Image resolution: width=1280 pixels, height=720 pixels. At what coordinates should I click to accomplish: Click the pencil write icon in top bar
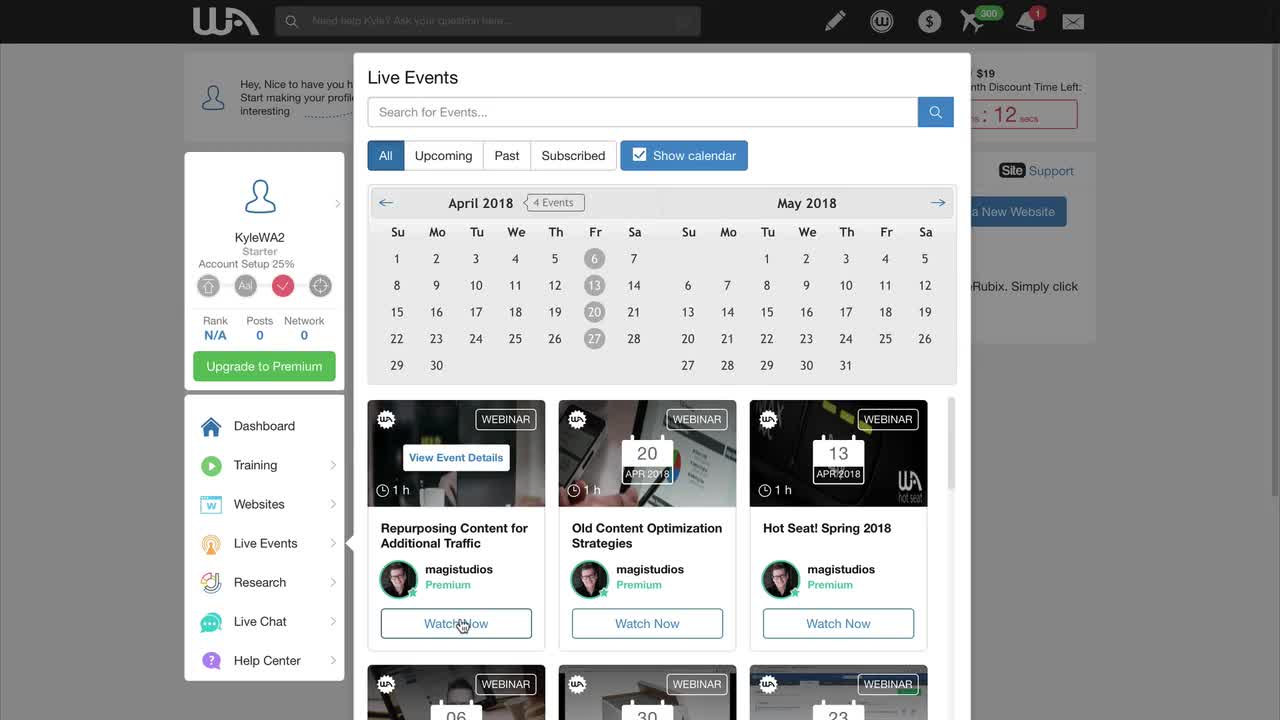(835, 21)
